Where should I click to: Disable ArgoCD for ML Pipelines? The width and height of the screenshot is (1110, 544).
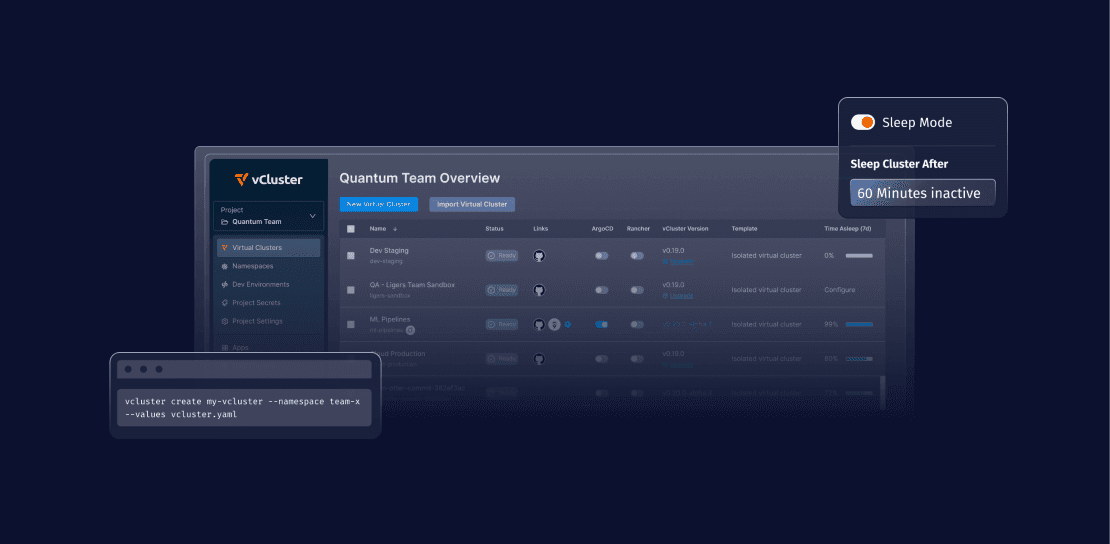[602, 324]
